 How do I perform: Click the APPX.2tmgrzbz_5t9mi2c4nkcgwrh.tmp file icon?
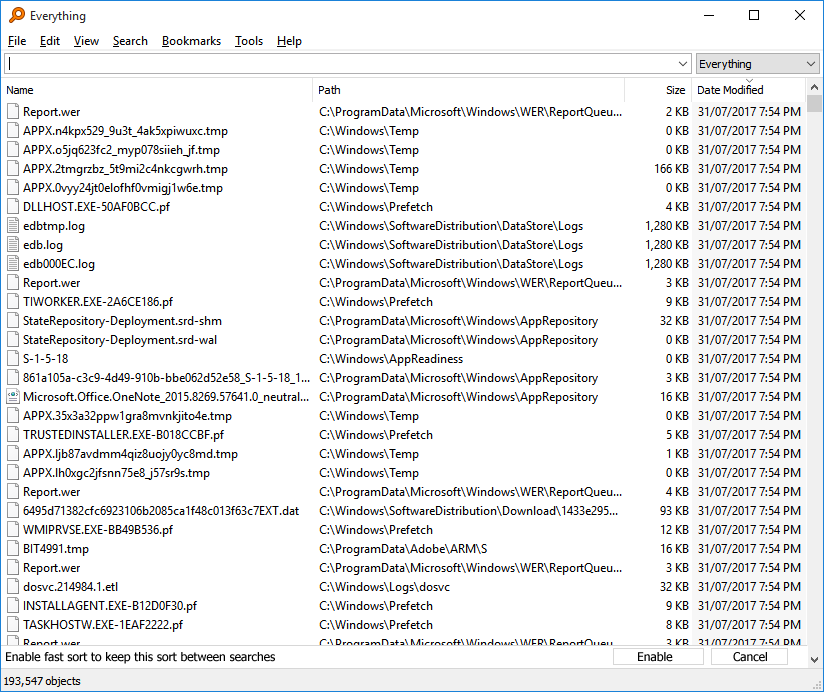[13, 169]
